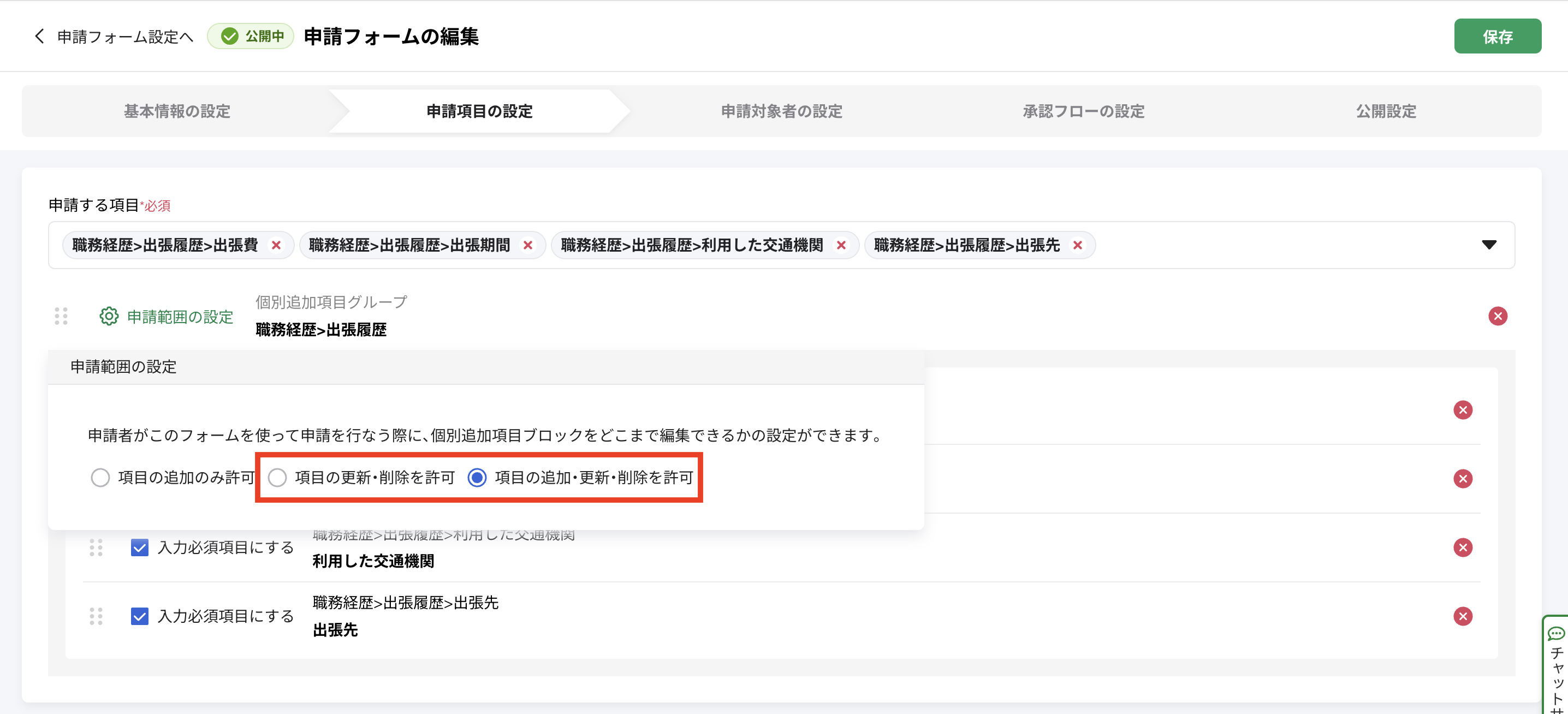Uncheck 入力必須項目にする for 利用した交通機関
The width and height of the screenshot is (1568, 714).
[x=140, y=548]
